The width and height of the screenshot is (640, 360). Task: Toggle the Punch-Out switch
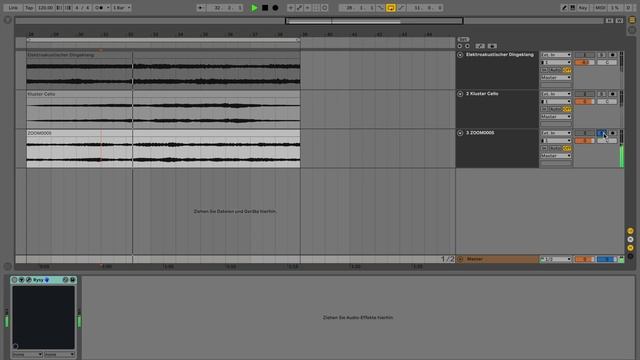[x=401, y=8]
